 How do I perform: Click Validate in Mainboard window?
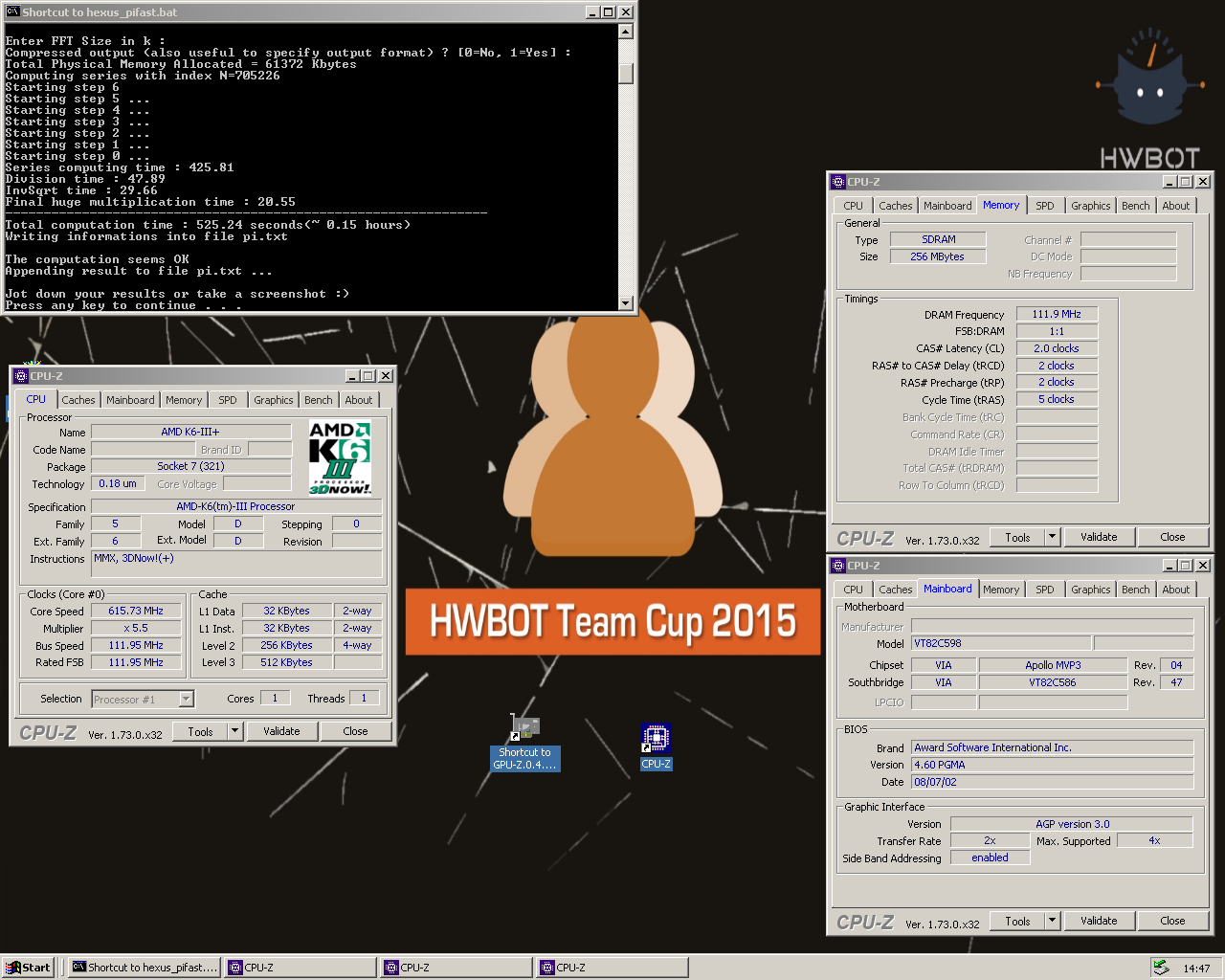1100,921
